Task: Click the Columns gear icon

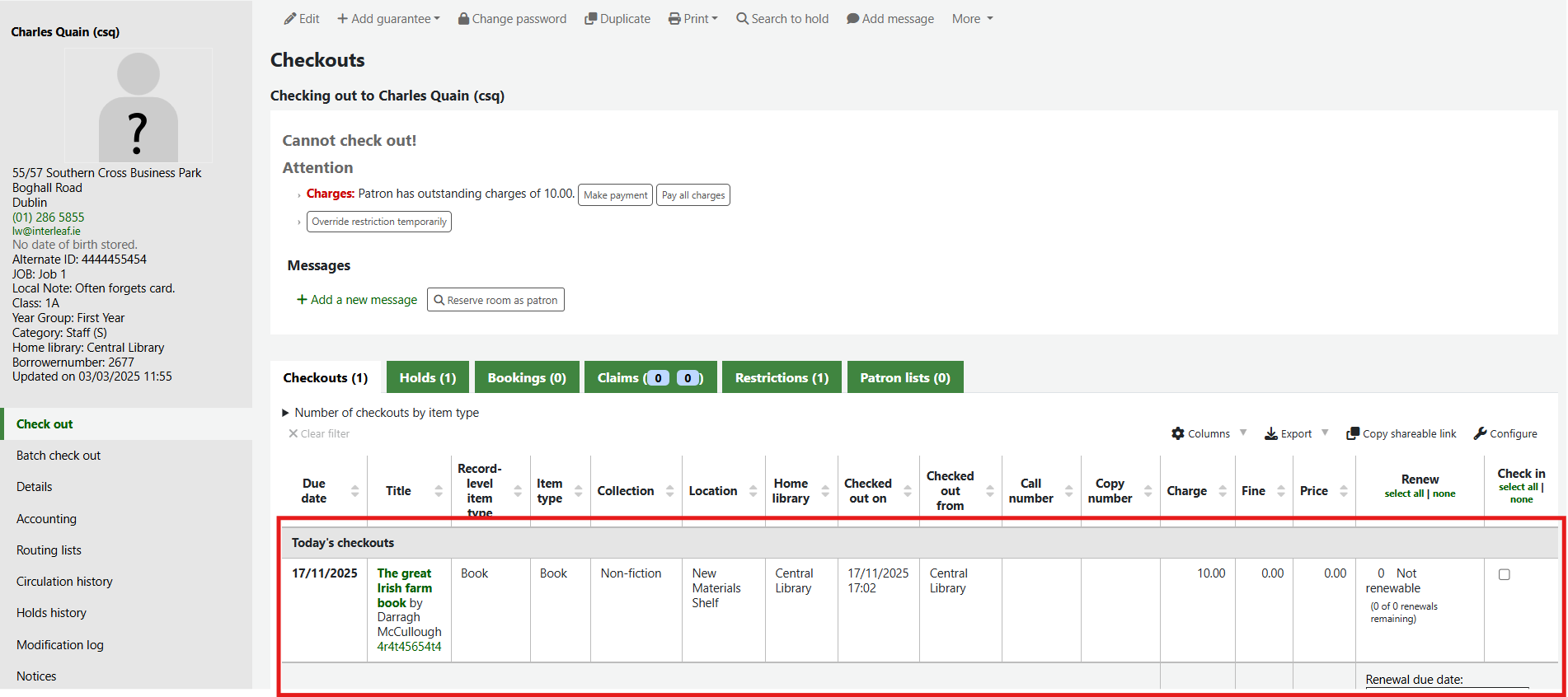Action: click(x=1178, y=433)
